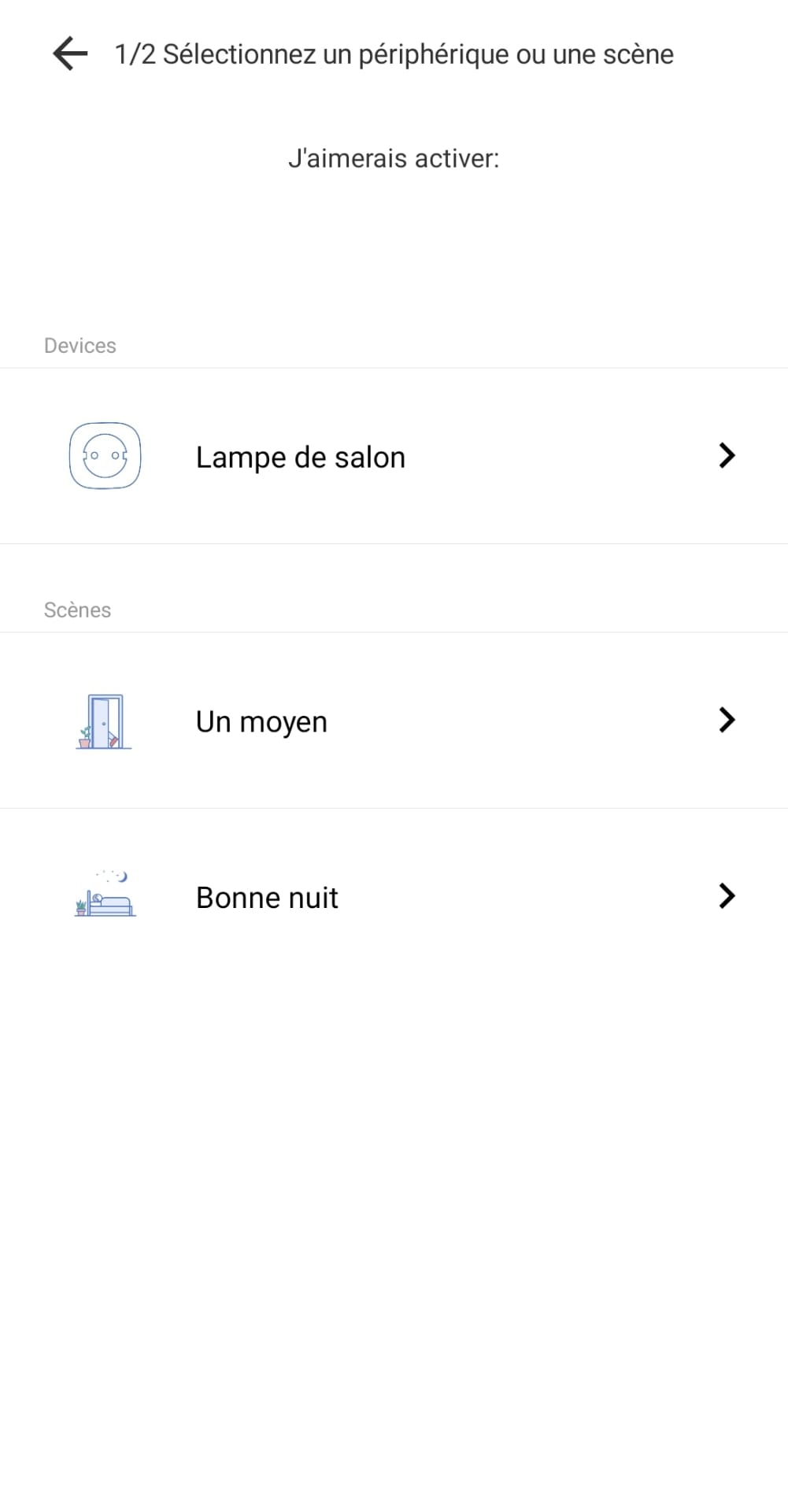Viewport: 788px width, 1512px height.
Task: Choose the Bonne nuit scene name
Action: (x=267, y=898)
